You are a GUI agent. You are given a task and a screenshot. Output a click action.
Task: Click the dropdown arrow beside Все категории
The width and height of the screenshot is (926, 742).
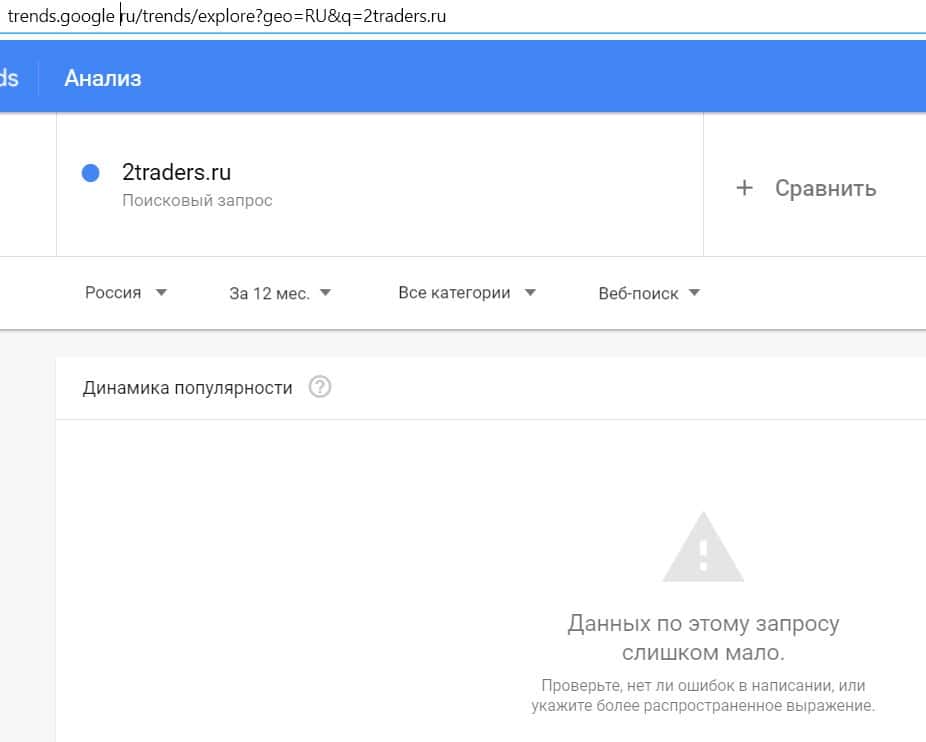(x=530, y=293)
